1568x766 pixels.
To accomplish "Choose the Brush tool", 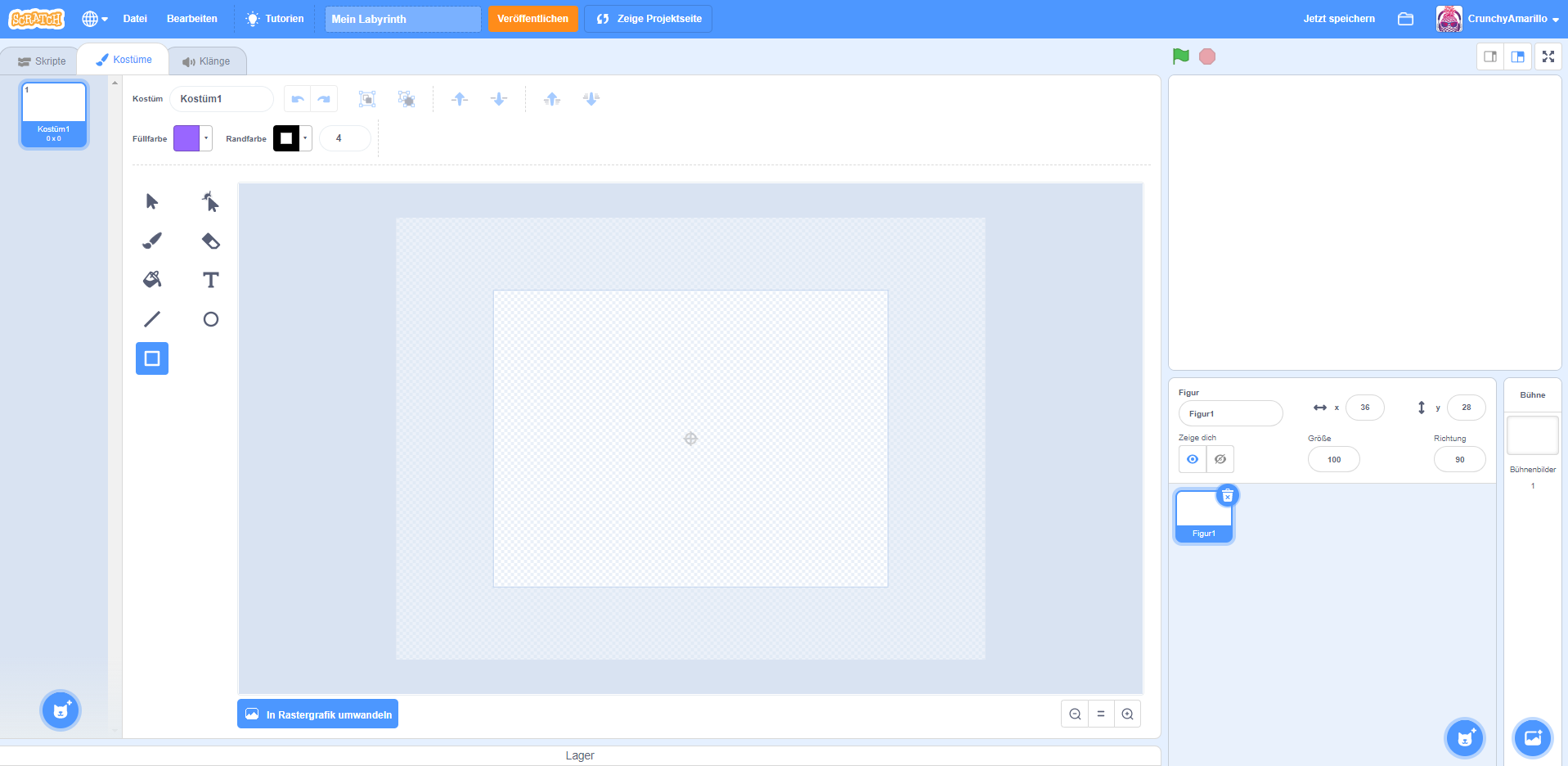I will click(x=152, y=241).
